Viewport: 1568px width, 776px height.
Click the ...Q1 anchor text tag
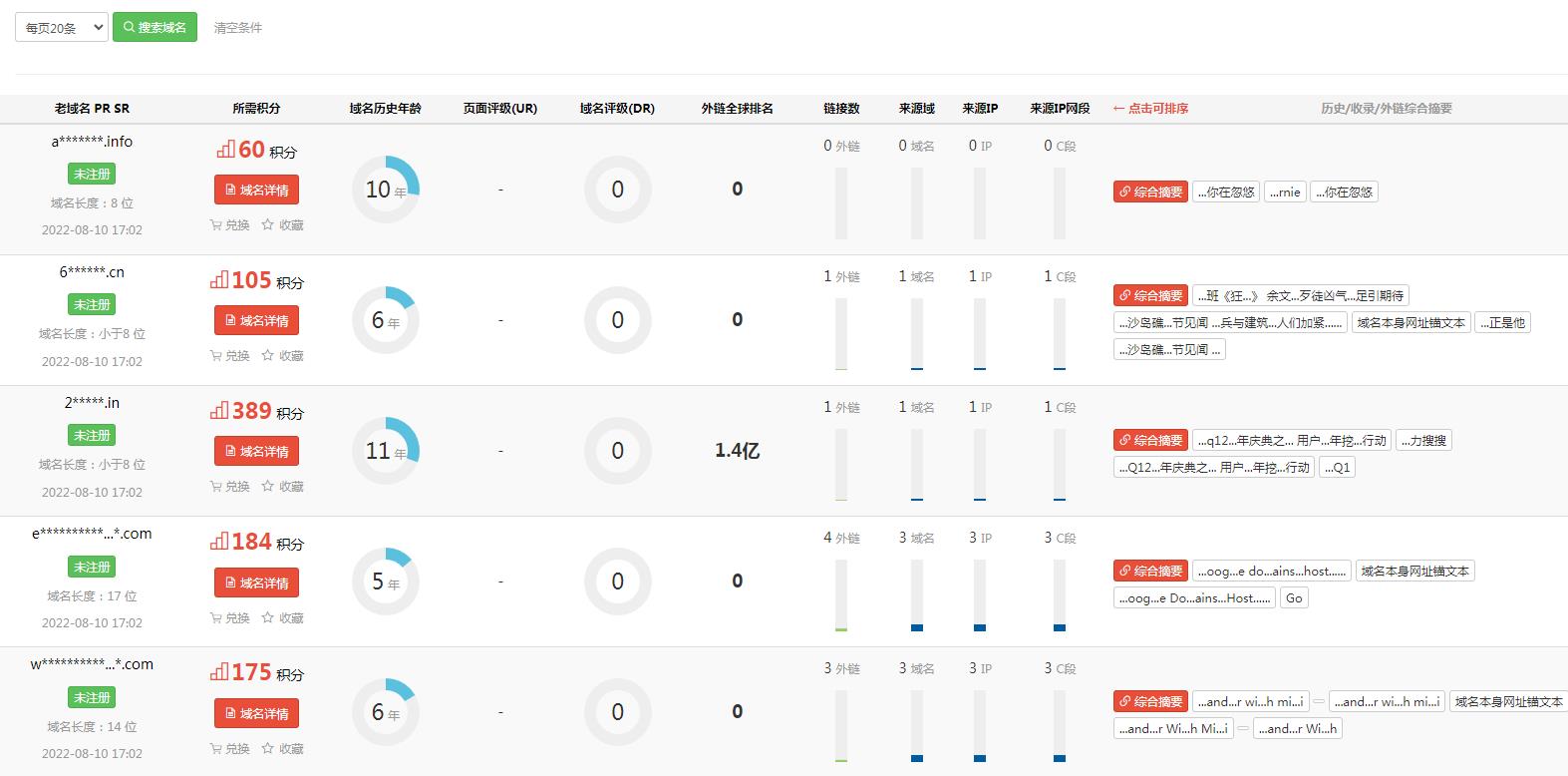(1337, 467)
